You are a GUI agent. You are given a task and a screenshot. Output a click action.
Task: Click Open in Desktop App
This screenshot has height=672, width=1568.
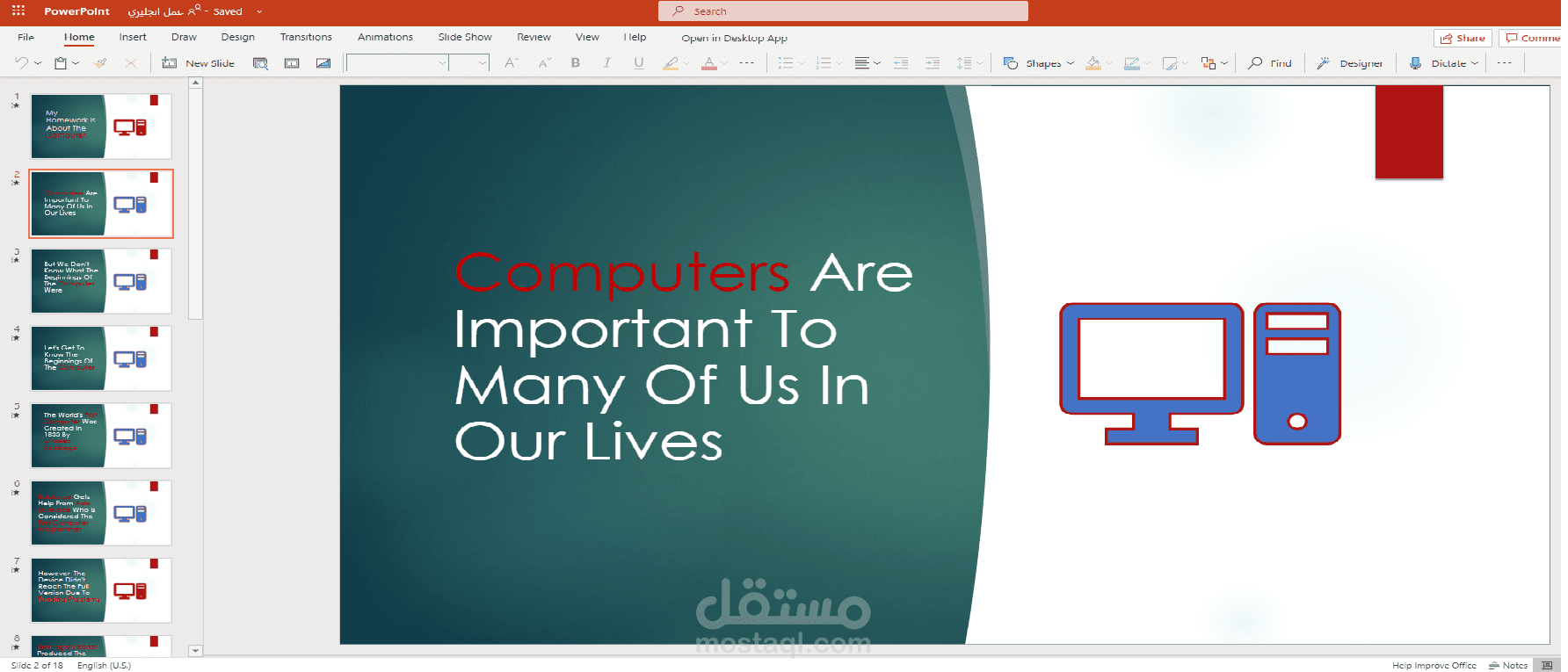click(x=734, y=38)
